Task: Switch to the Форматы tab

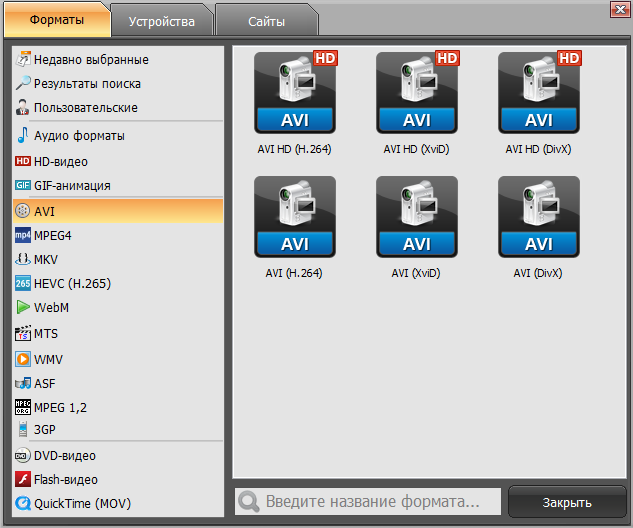Action: point(57,20)
